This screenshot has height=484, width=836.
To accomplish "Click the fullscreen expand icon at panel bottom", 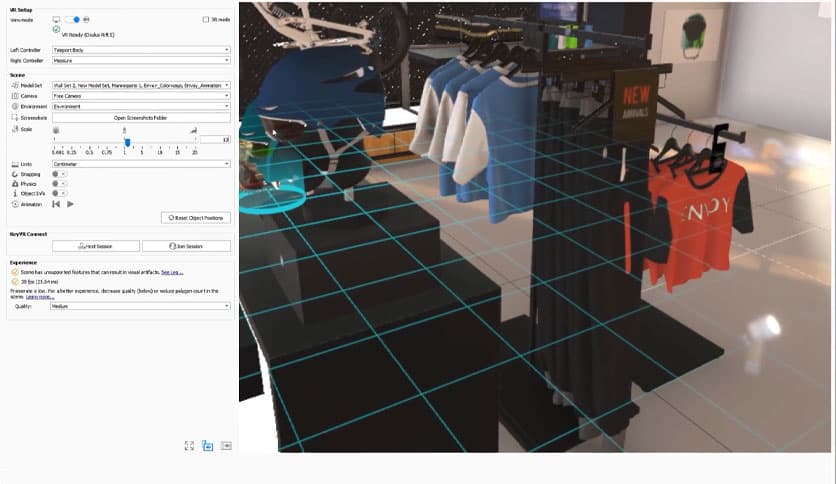I will pyautogui.click(x=189, y=446).
